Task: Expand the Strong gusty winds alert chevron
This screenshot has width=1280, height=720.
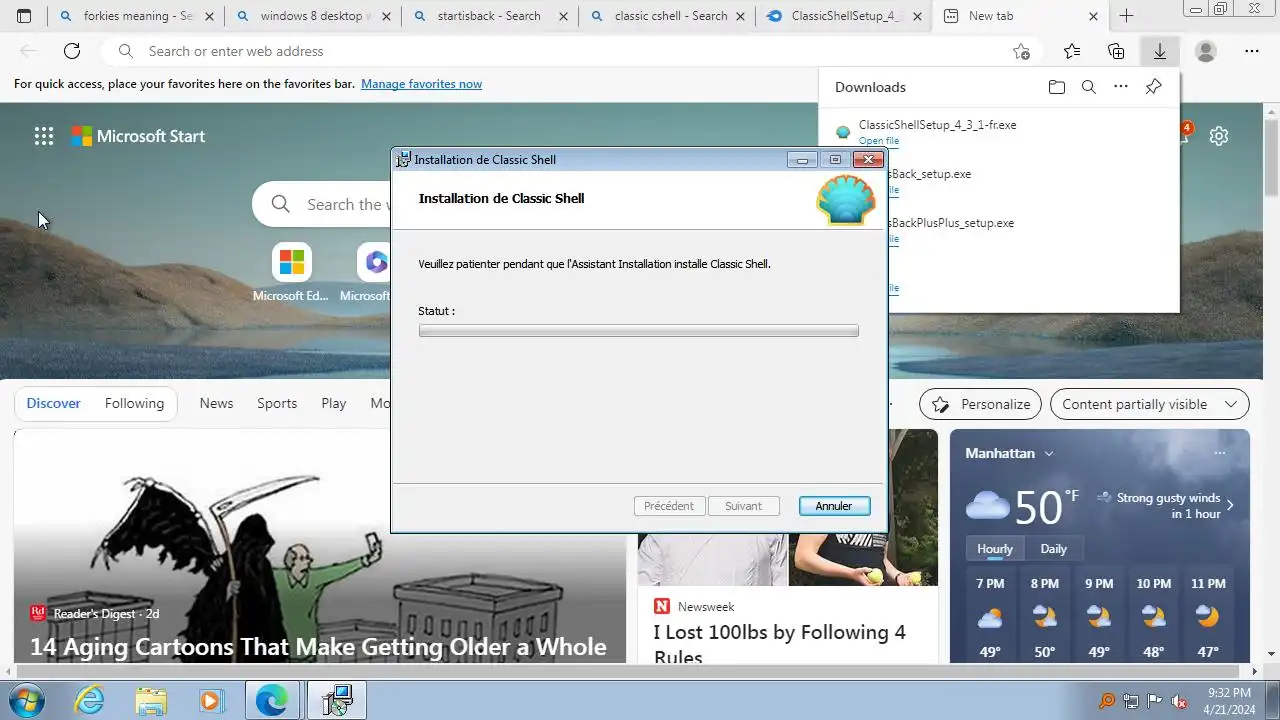Action: pyautogui.click(x=1230, y=505)
